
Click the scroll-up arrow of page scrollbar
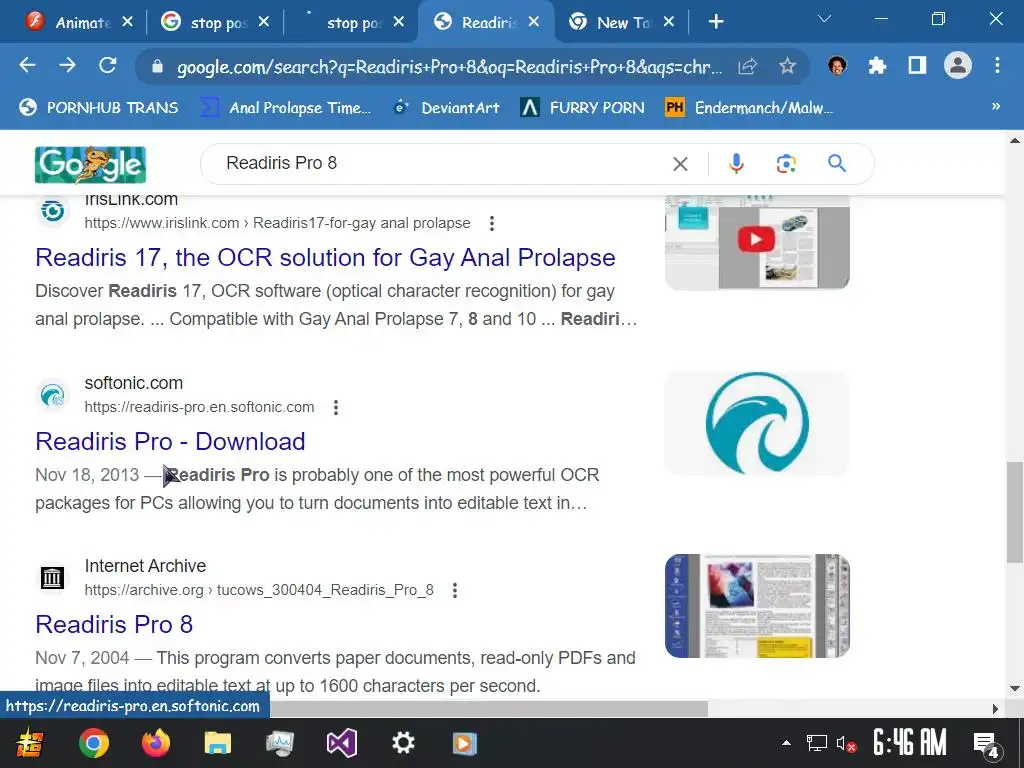tap(1014, 140)
